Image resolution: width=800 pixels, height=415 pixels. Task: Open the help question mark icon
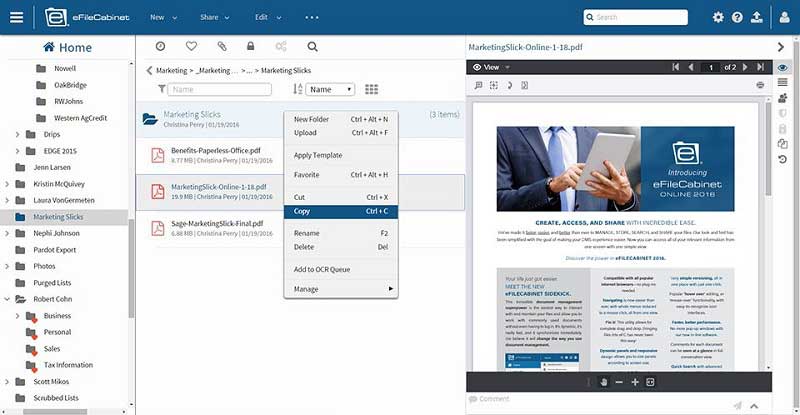point(737,17)
